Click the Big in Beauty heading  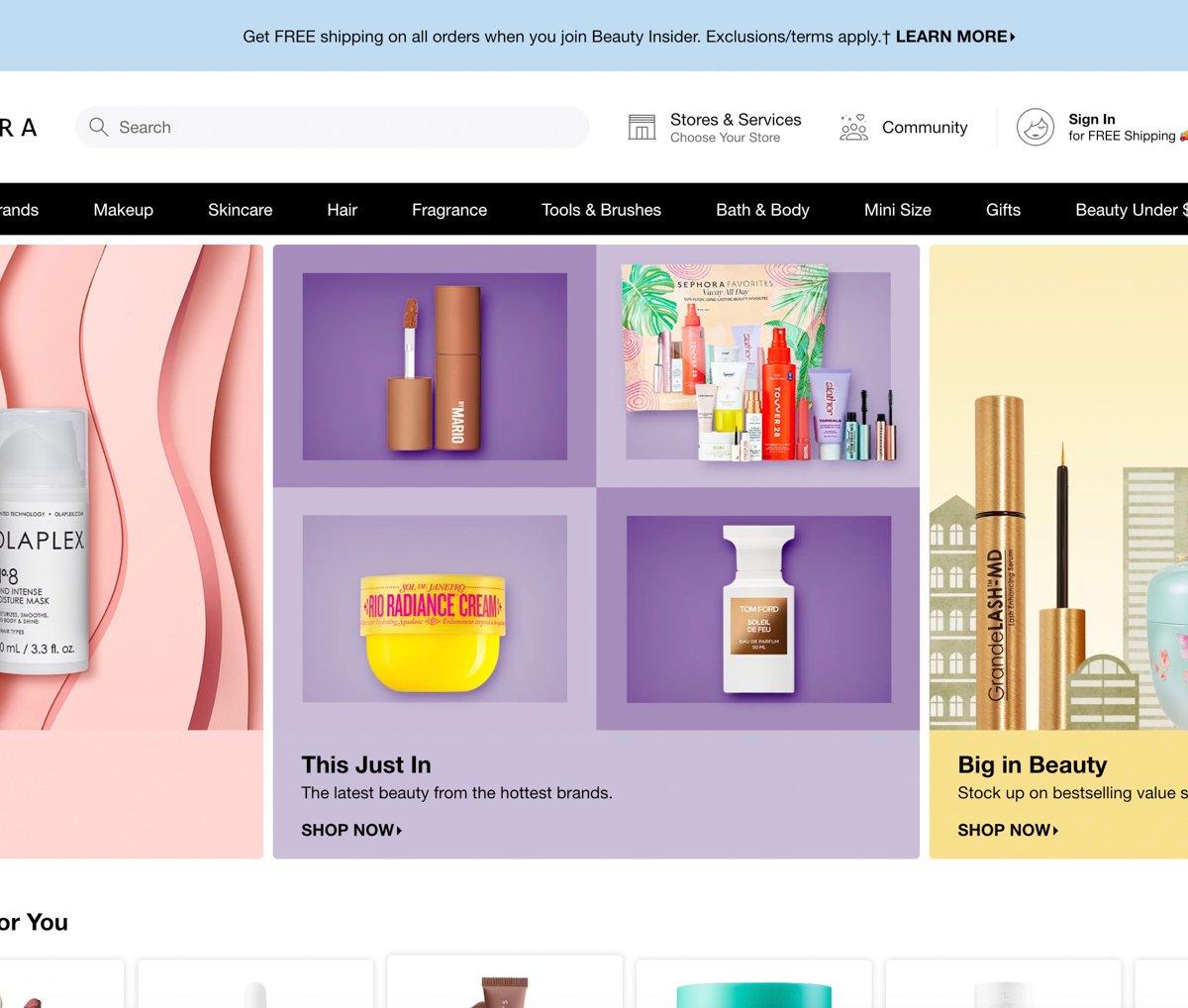[1033, 764]
